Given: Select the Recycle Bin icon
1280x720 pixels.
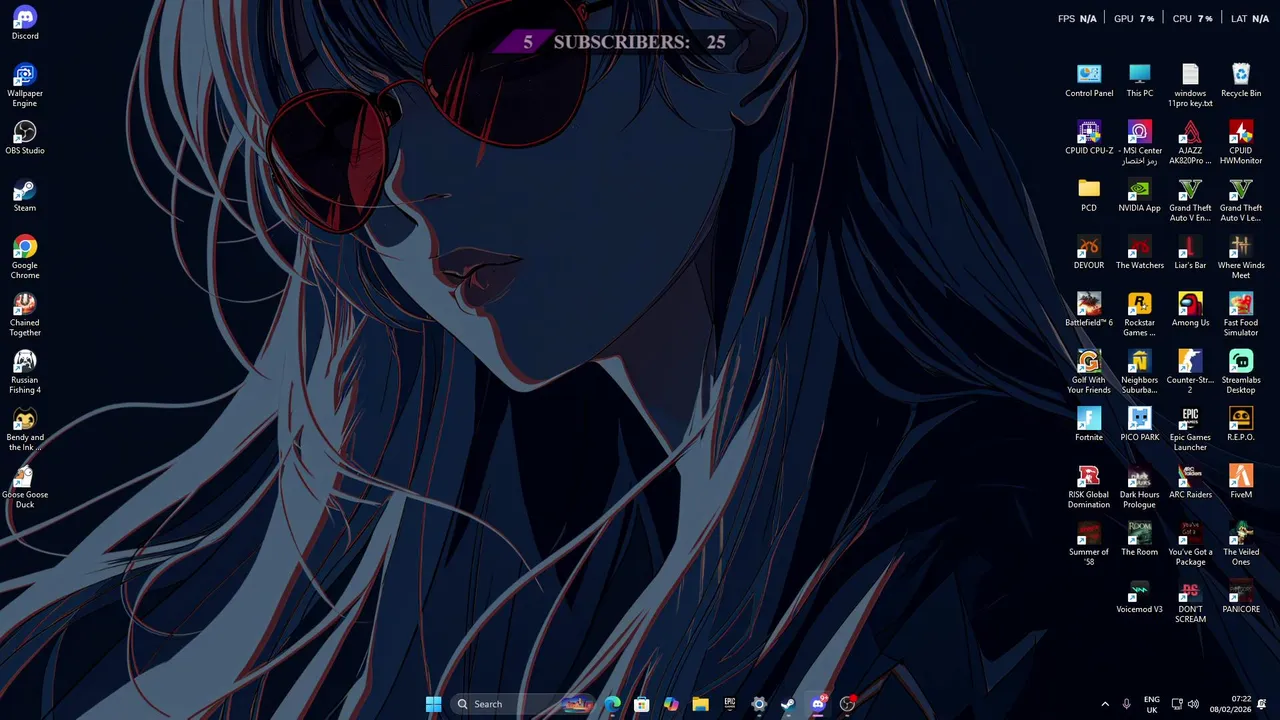Looking at the screenshot, I should 1241,80.
